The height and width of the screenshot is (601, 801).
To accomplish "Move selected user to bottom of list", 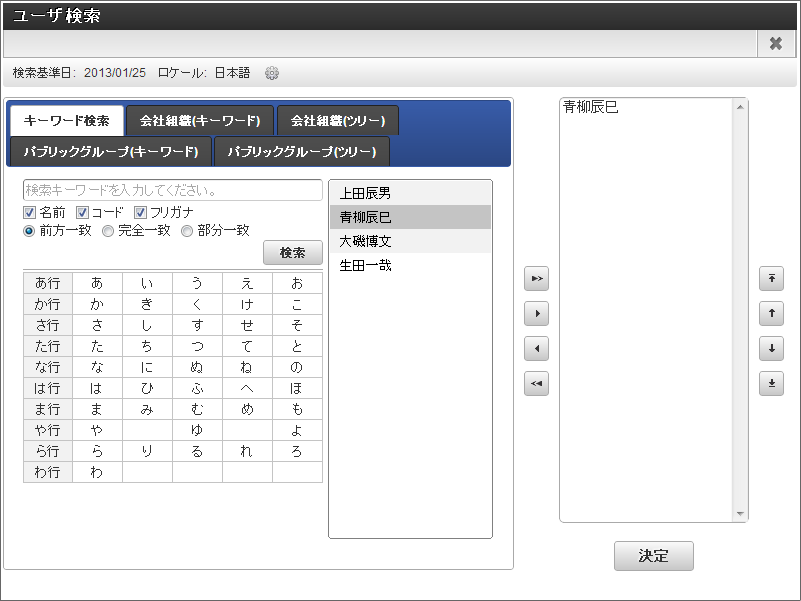I will [x=771, y=383].
